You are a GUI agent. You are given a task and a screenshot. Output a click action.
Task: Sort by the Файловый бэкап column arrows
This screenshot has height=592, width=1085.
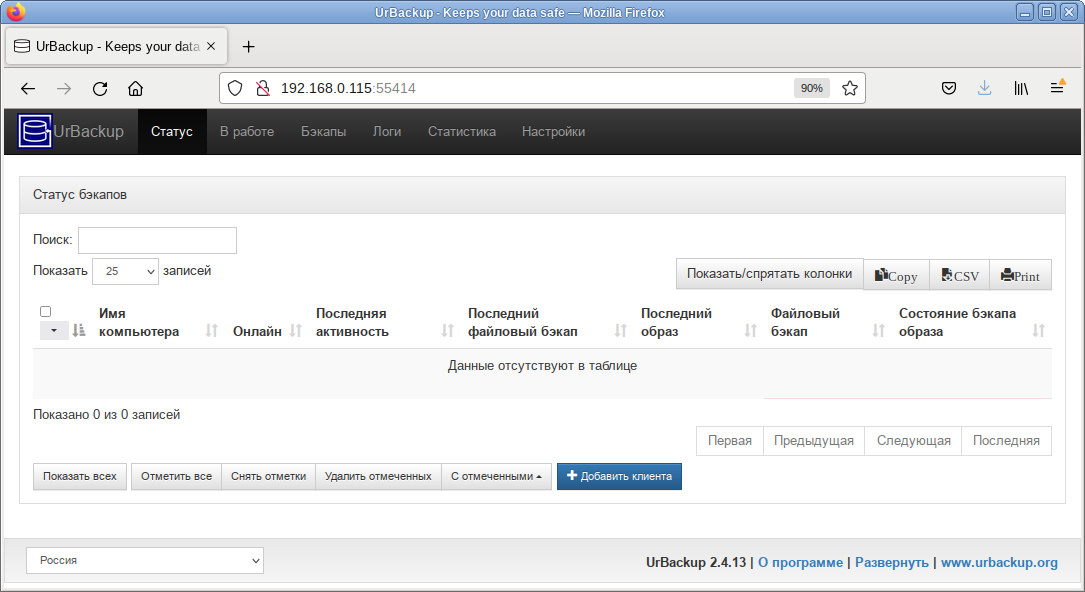click(879, 331)
